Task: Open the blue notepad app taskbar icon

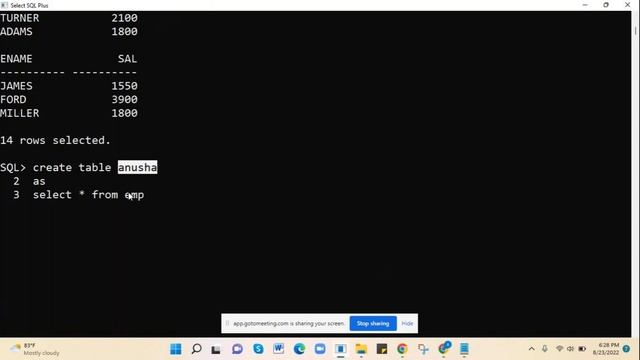Action: (x=464, y=349)
